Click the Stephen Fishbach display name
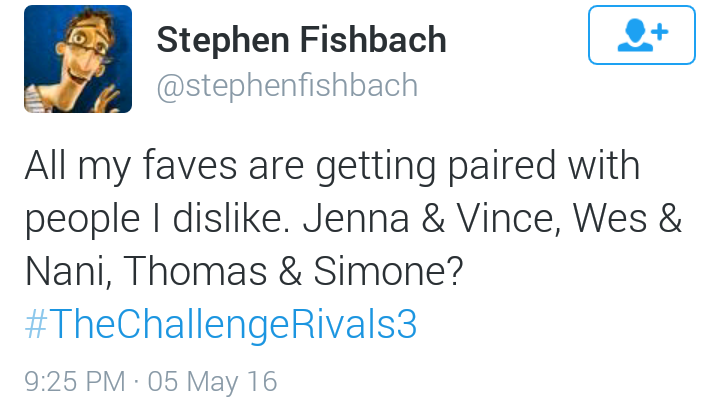Viewport: 720px width, 419px height. pos(301,40)
